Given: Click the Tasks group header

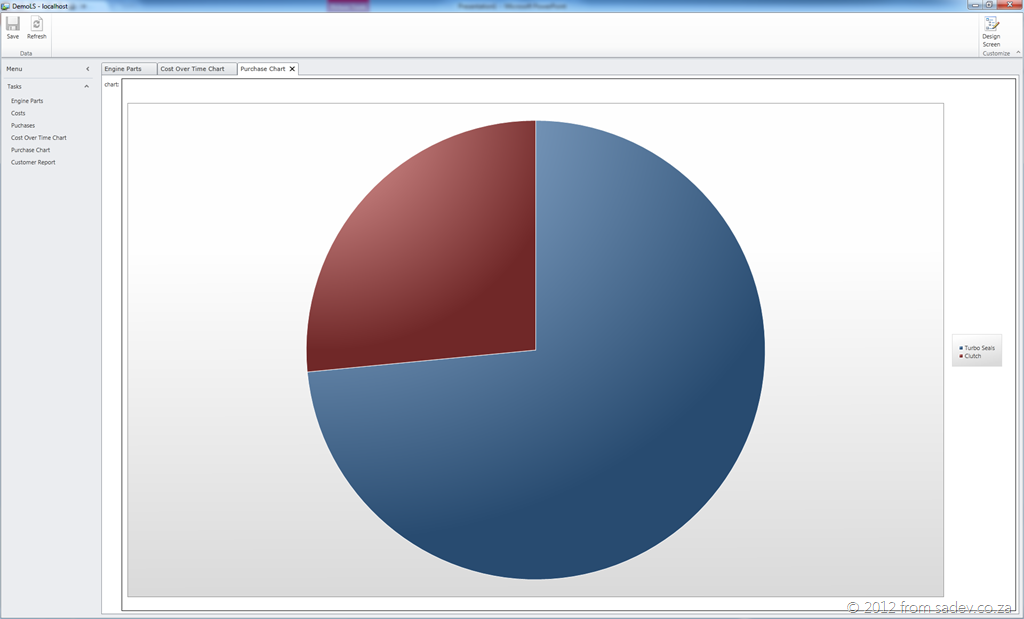Looking at the screenshot, I should pos(48,86).
